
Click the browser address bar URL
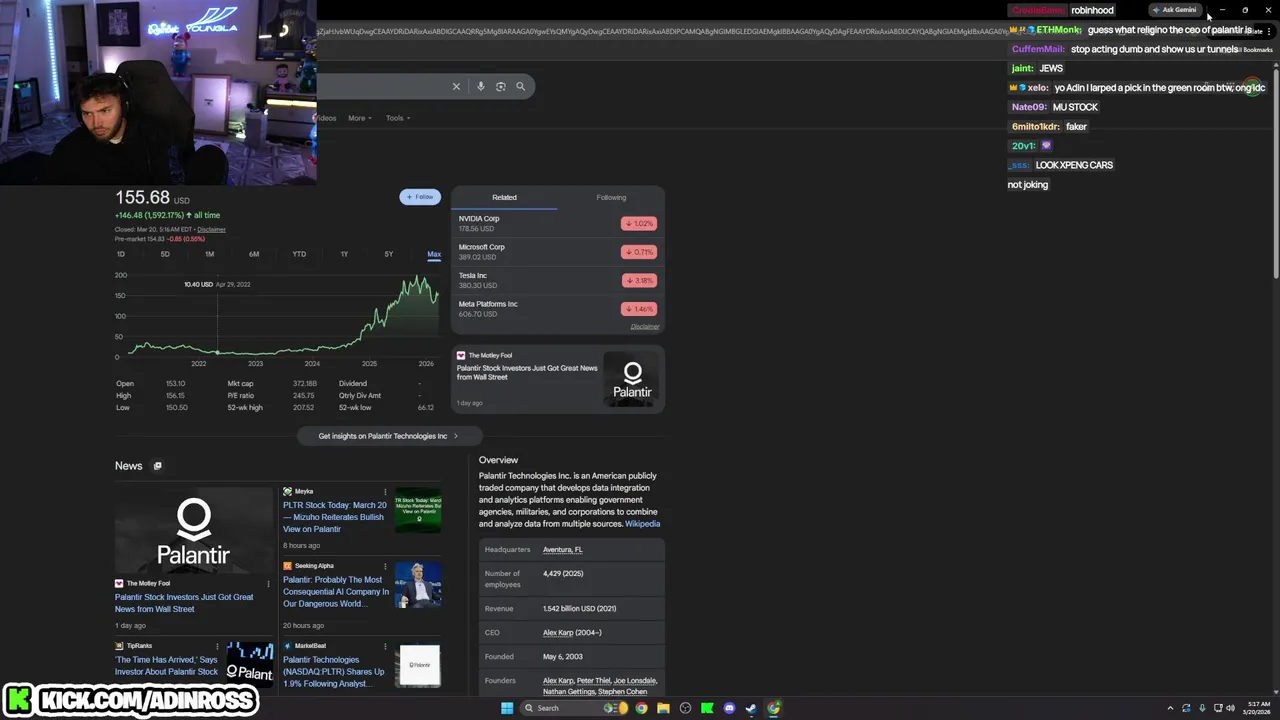tap(660, 31)
